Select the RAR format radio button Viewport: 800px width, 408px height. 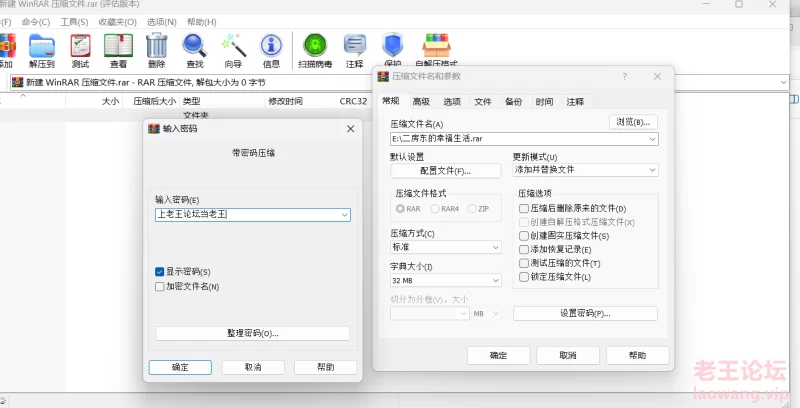pyautogui.click(x=401, y=209)
